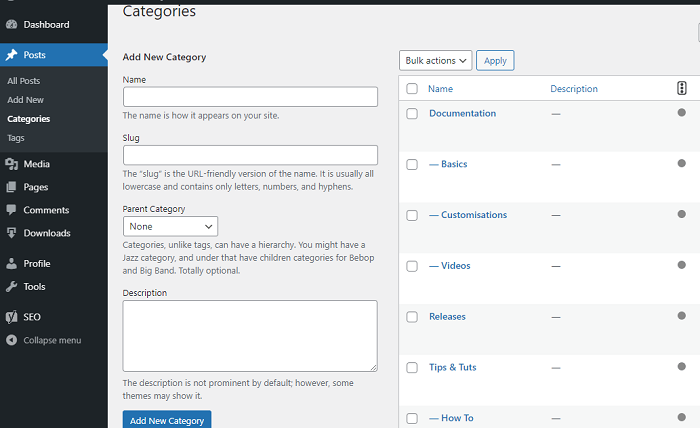
Task: Check the Releases category checkbox
Action: 412,317
